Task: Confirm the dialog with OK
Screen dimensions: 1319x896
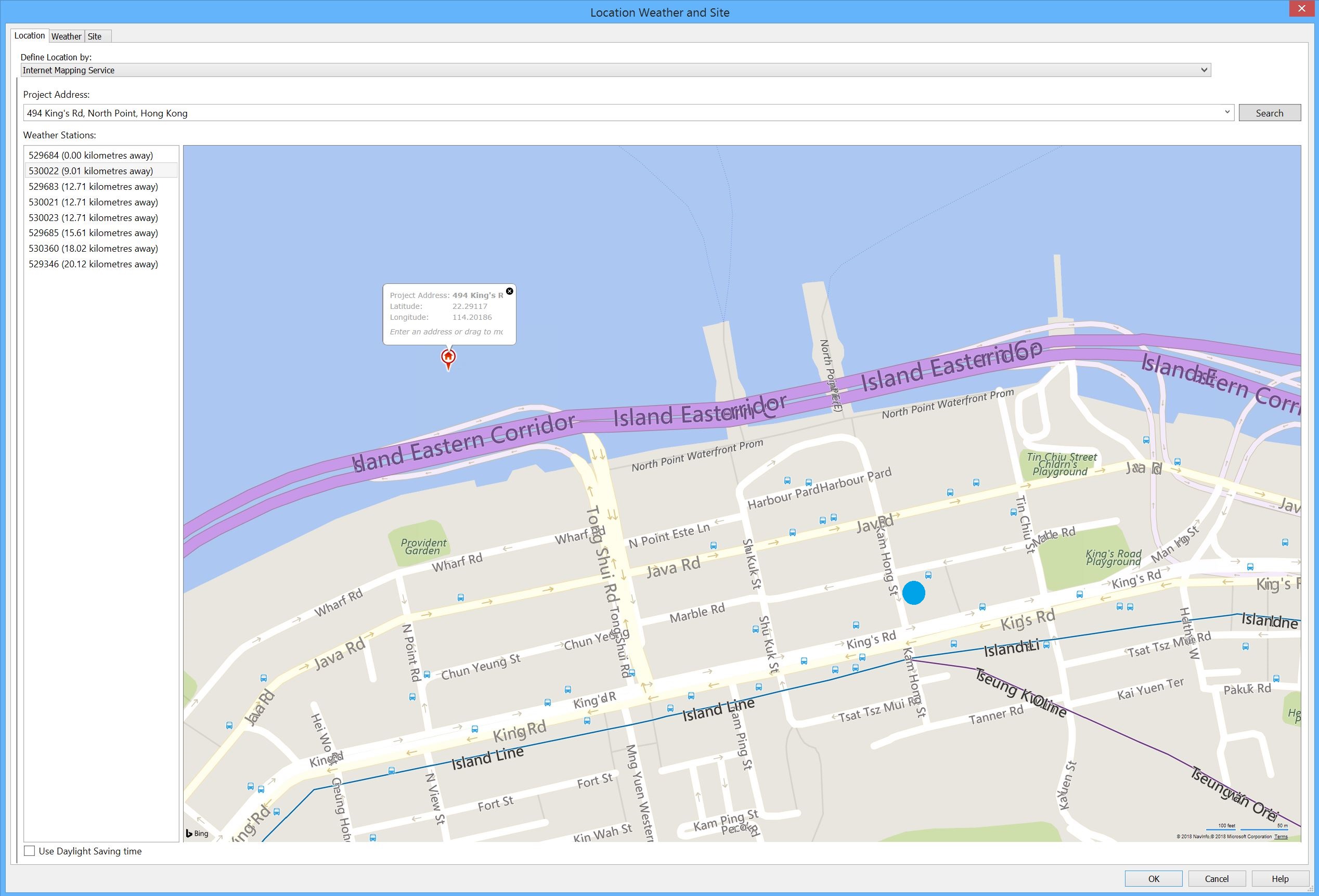Action: coord(1153,878)
